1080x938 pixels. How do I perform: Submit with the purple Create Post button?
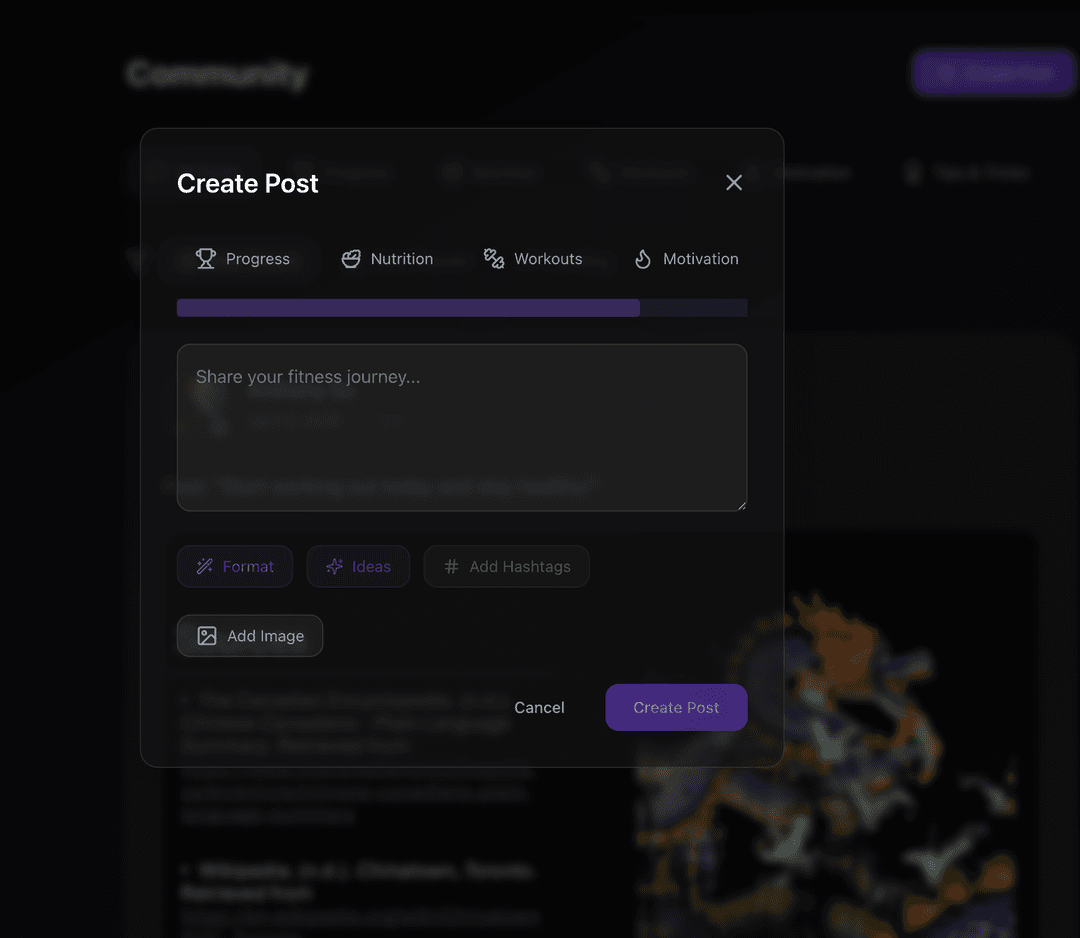tap(676, 707)
